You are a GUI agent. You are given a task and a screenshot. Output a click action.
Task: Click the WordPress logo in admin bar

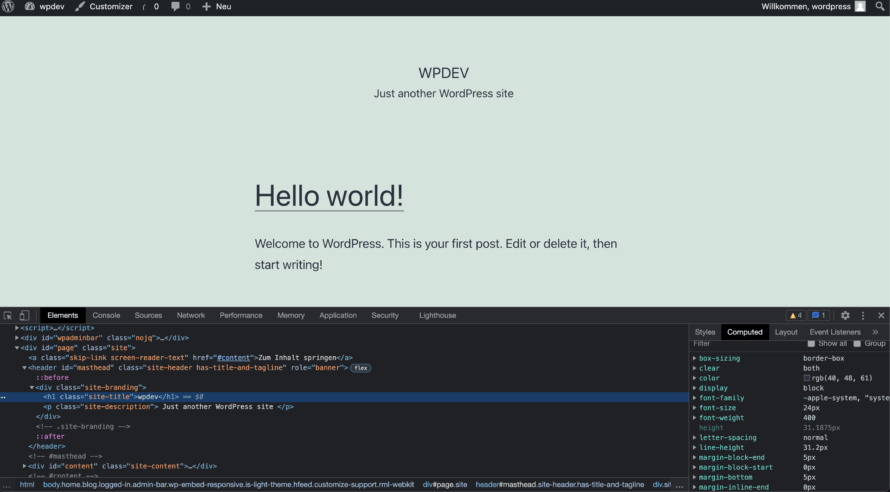click(9, 6)
